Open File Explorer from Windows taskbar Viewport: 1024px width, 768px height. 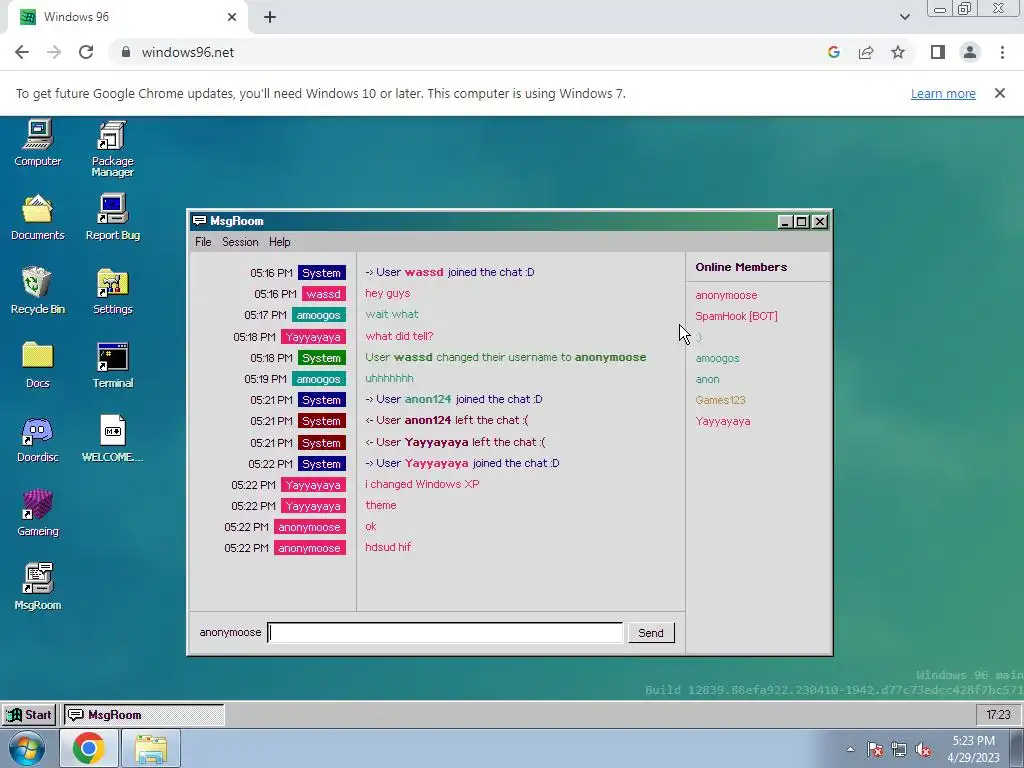pos(151,748)
